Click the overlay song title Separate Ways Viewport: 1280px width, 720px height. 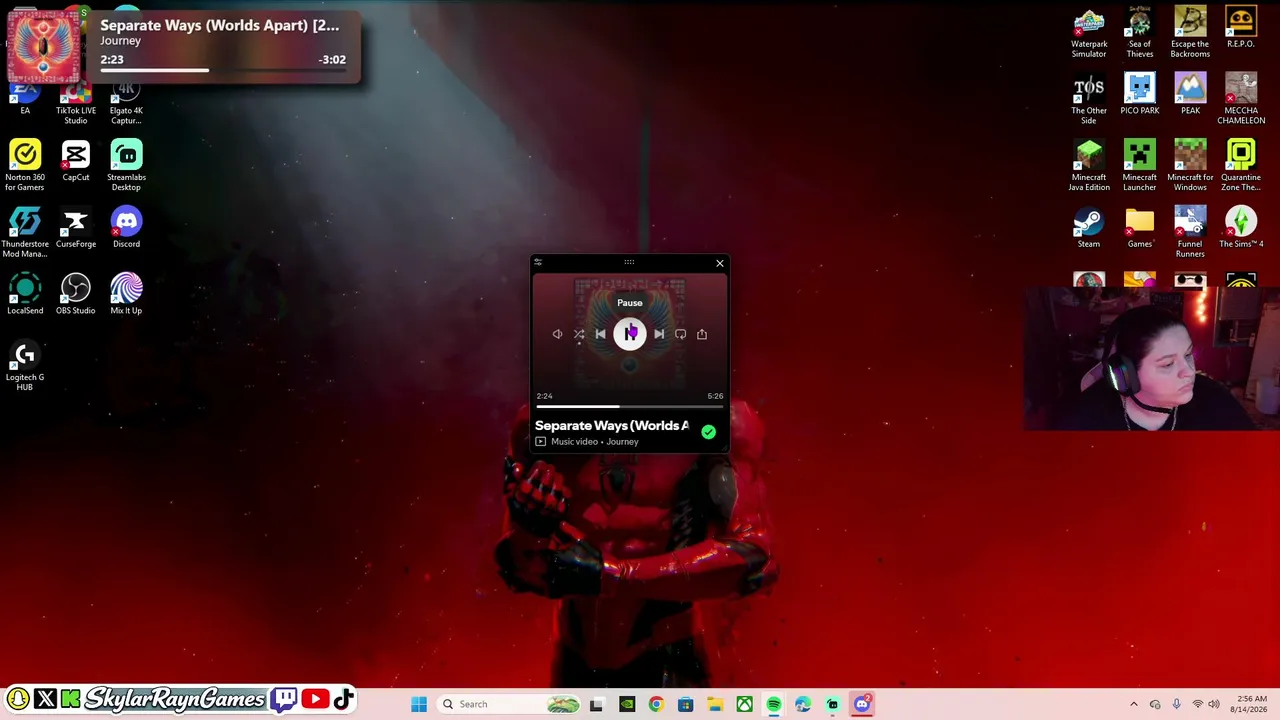click(219, 25)
